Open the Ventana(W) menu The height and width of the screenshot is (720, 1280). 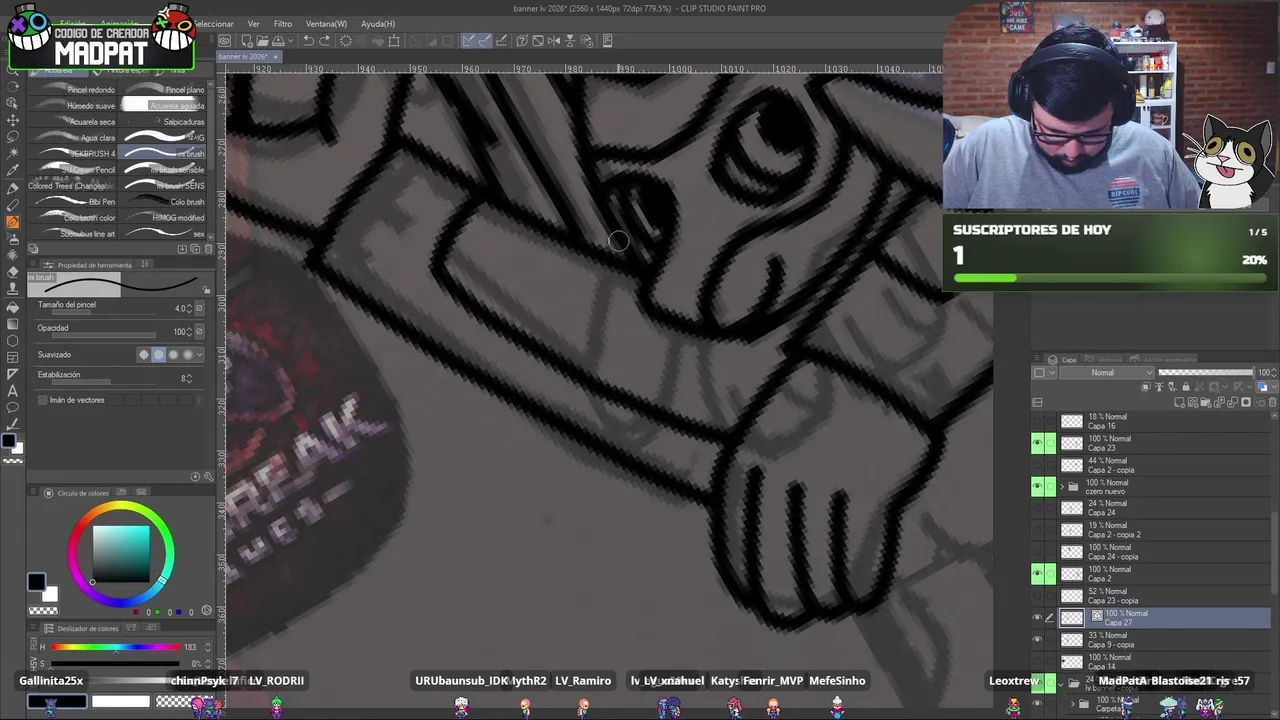[x=326, y=24]
